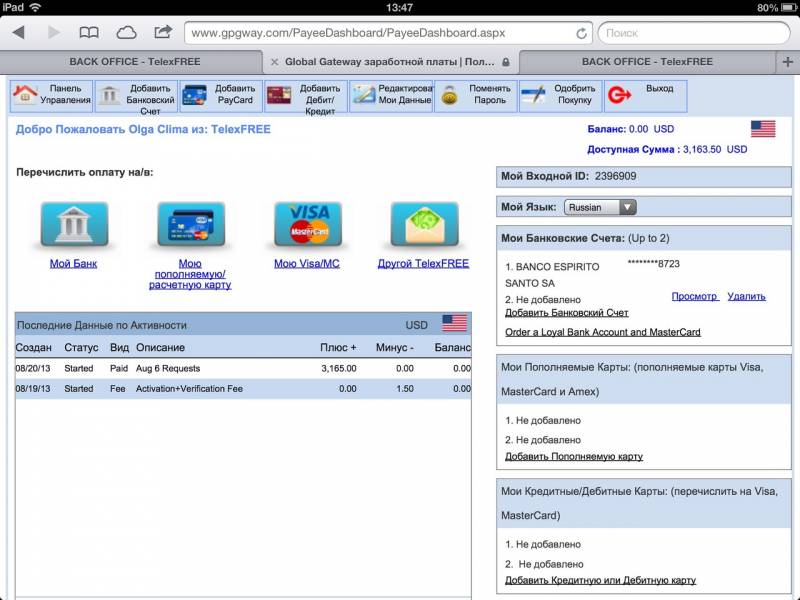This screenshot has width=800, height=600.
Task: Click Добавить Пополняемую карту link
Action: click(573, 457)
